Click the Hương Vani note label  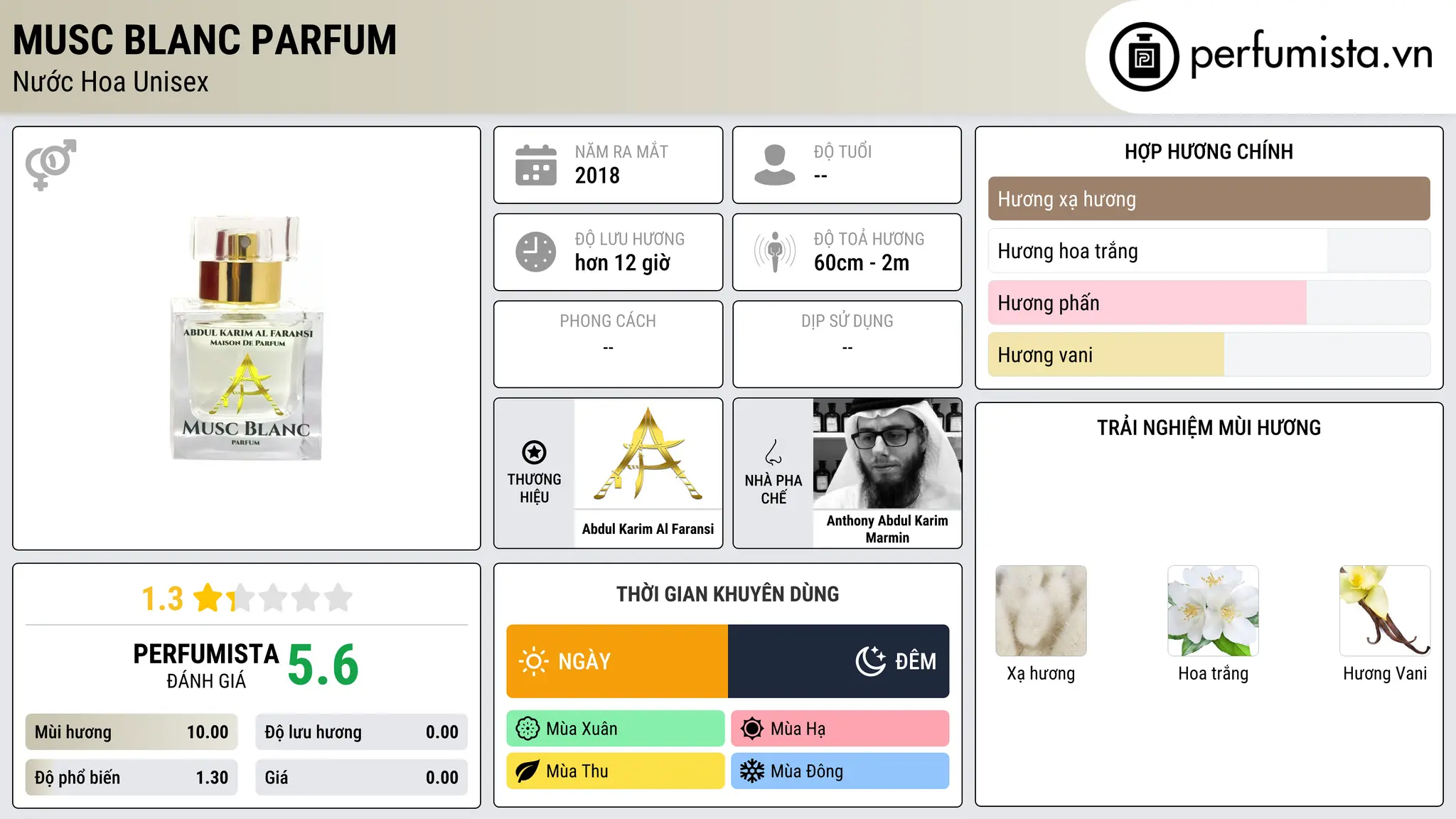point(1385,673)
